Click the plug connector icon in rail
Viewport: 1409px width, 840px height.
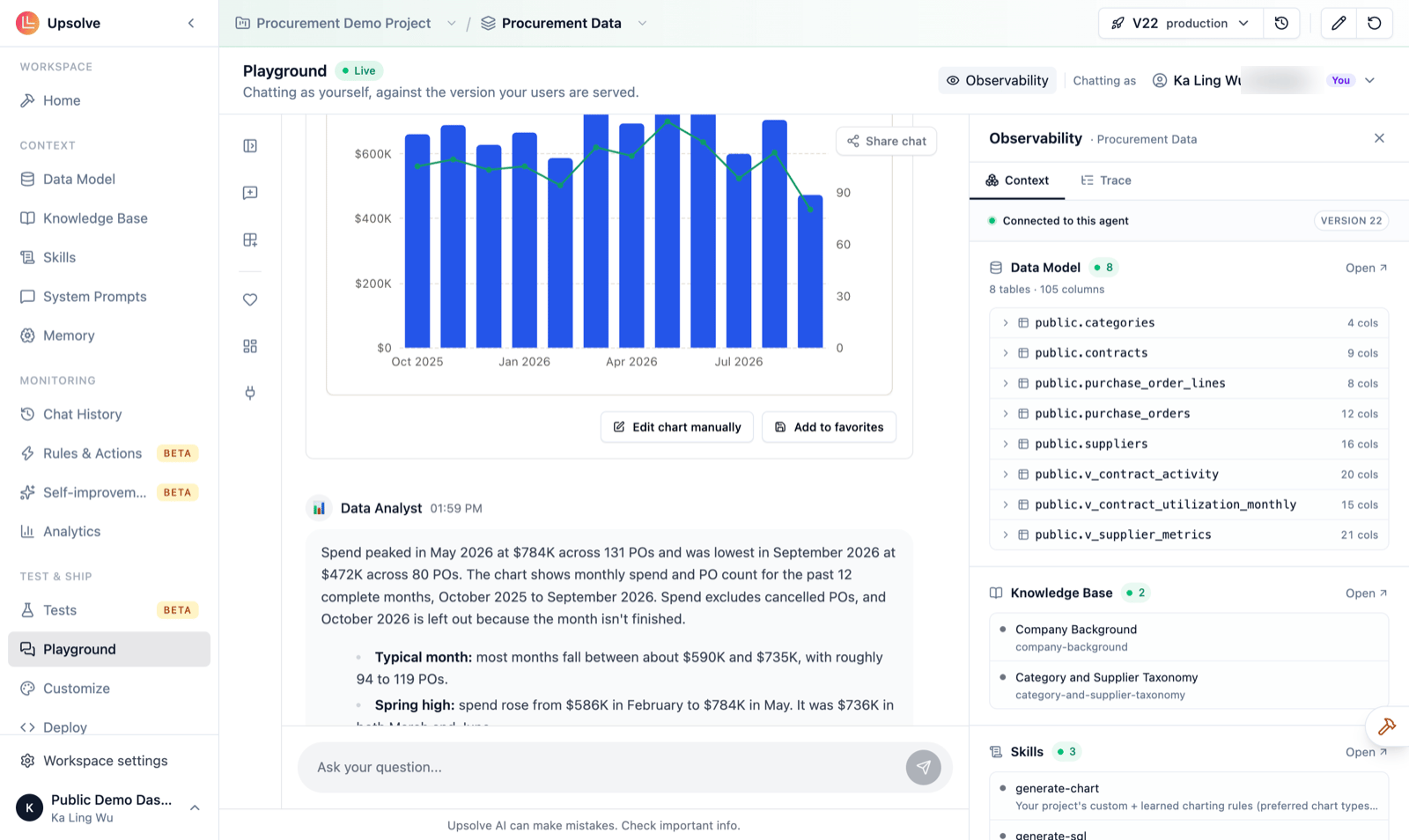250,393
